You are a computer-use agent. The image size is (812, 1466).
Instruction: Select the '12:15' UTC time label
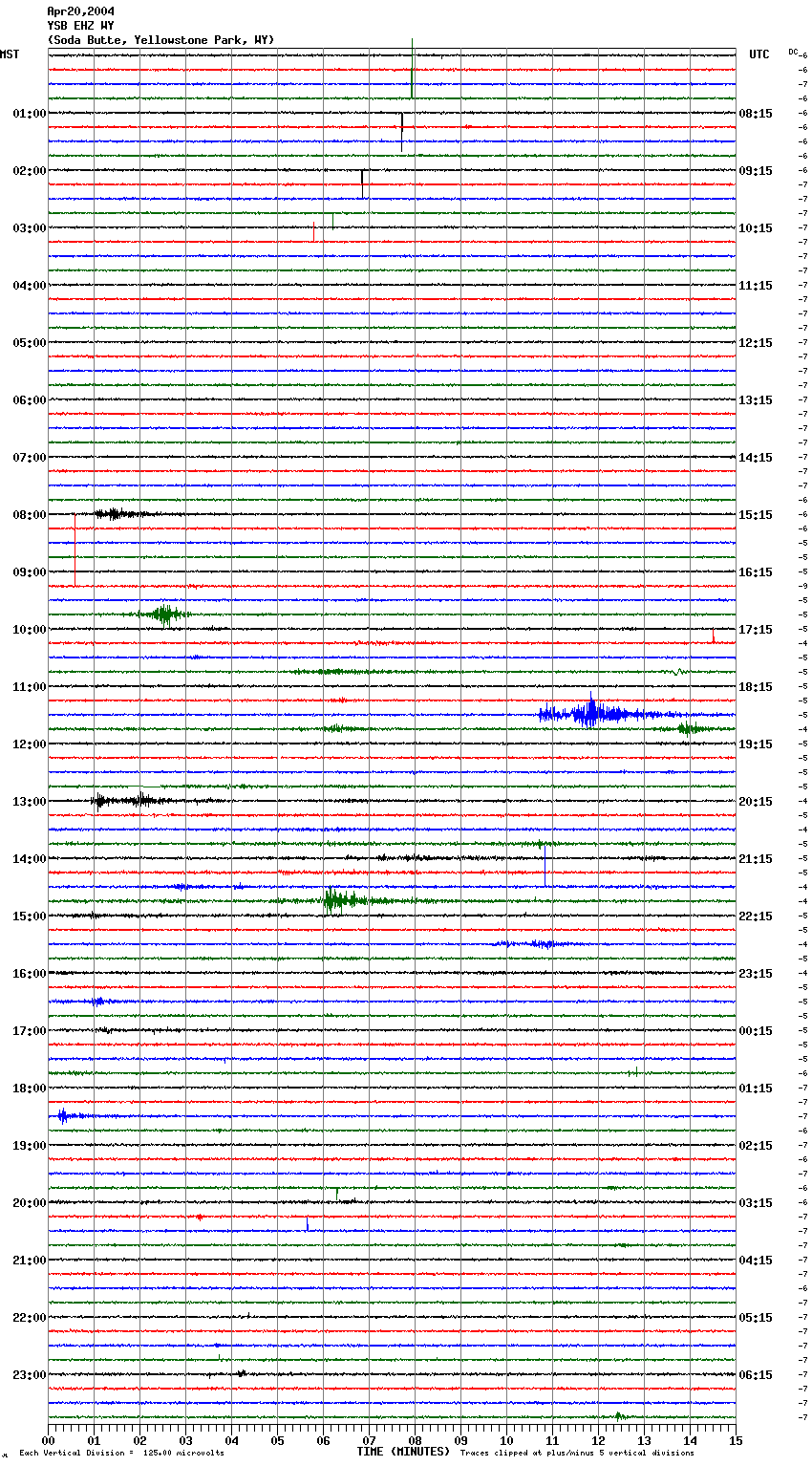[756, 343]
